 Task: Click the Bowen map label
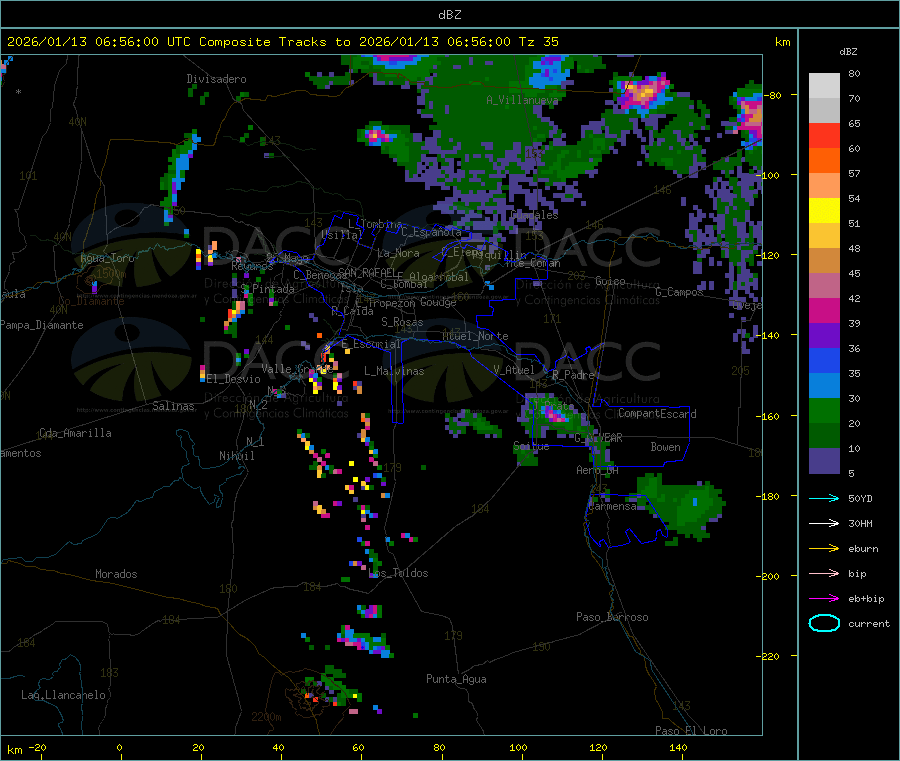[x=665, y=447]
